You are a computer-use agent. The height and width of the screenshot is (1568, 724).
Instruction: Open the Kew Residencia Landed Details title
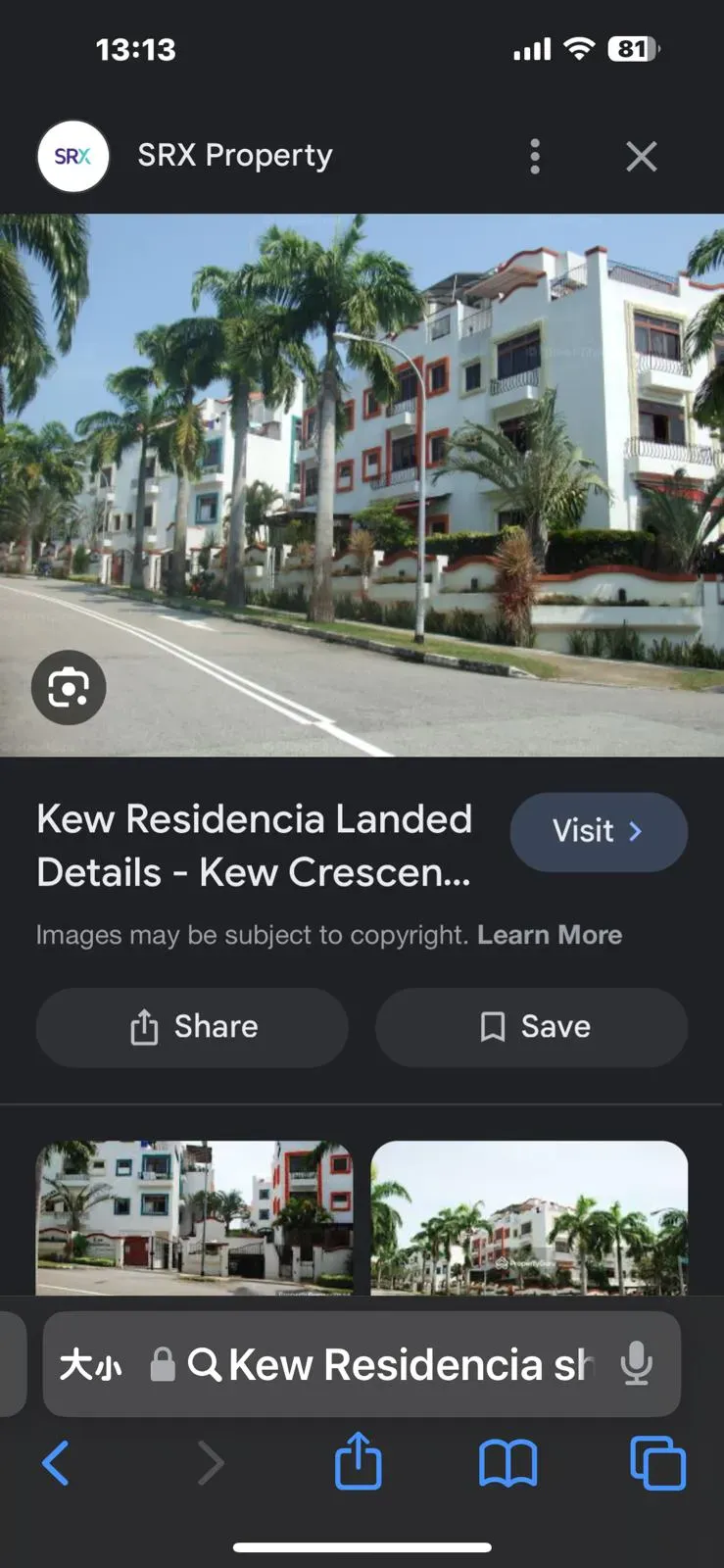(255, 845)
